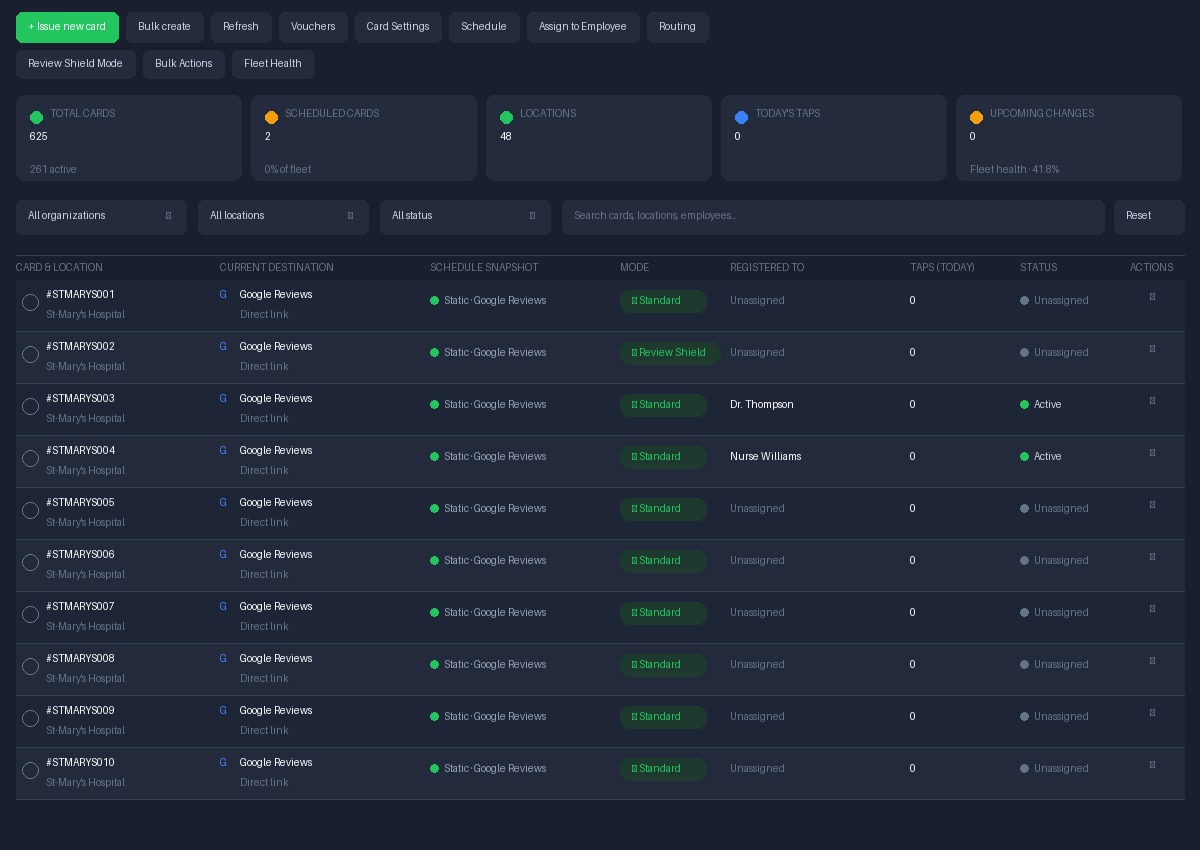The width and height of the screenshot is (1200, 850).
Task: Tick the checkbox for card #STMARYS004
Action: click(30, 458)
